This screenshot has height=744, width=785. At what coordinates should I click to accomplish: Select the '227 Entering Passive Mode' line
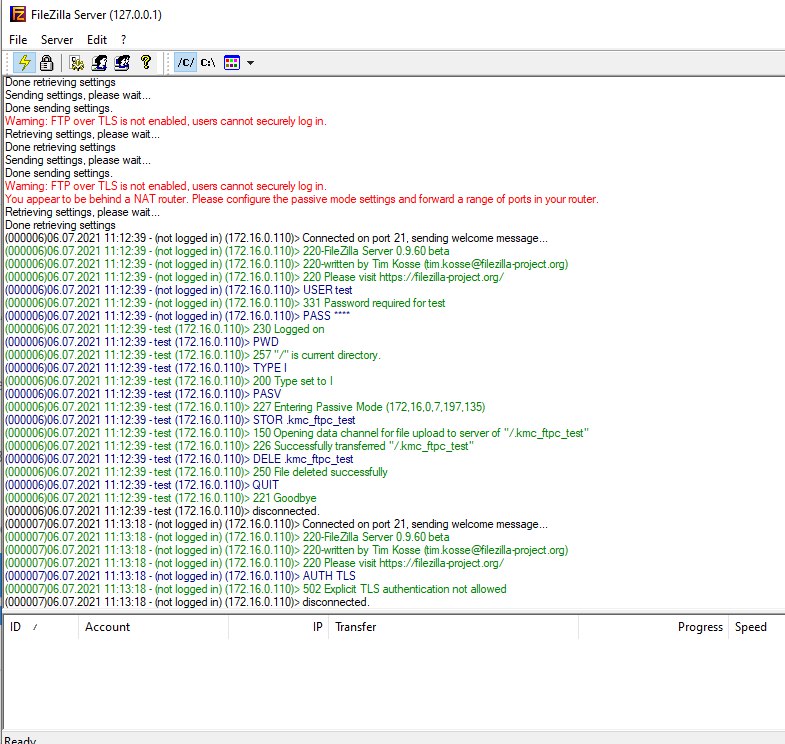point(245,407)
